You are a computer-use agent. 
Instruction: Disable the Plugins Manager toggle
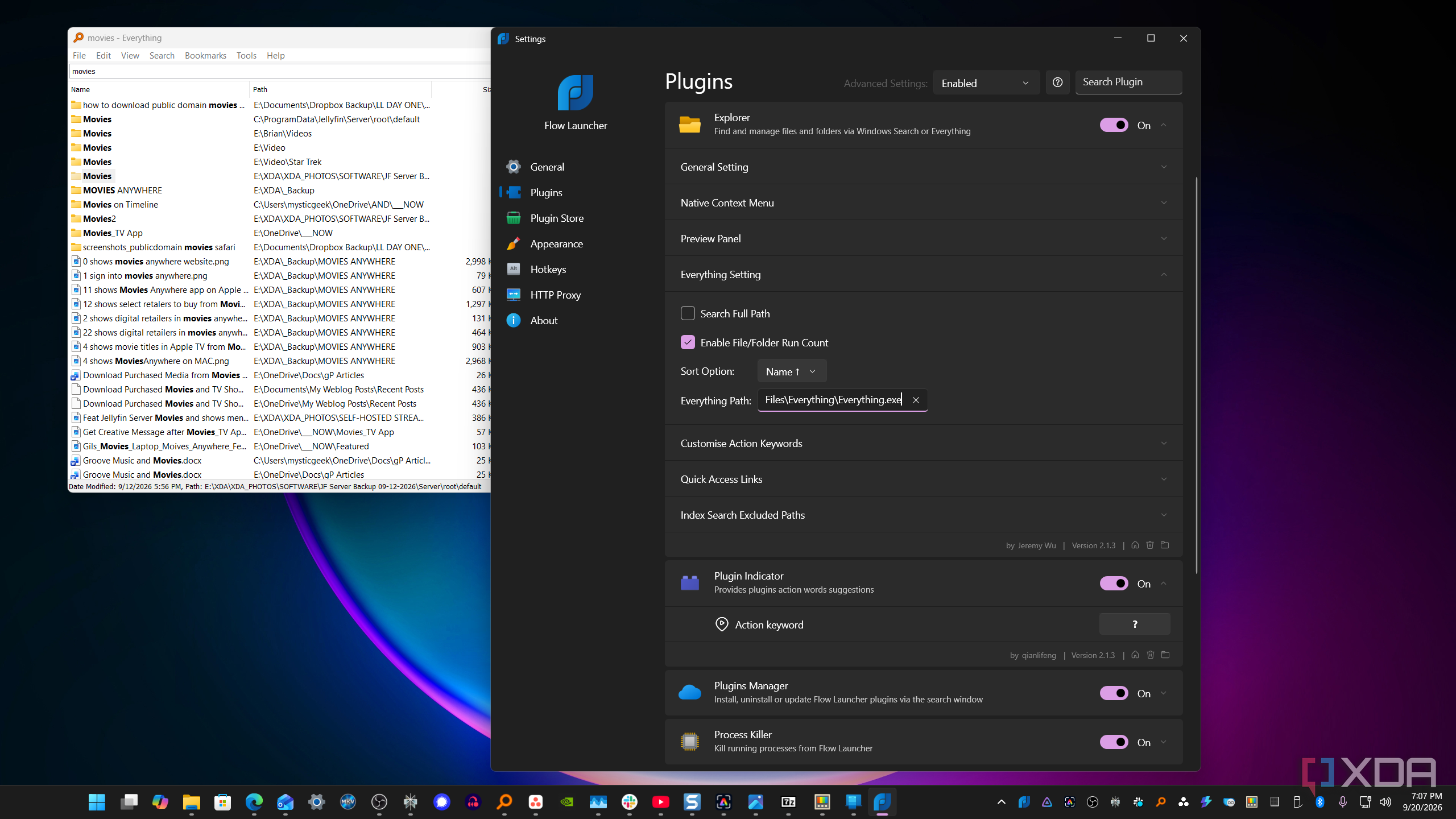(x=1114, y=693)
